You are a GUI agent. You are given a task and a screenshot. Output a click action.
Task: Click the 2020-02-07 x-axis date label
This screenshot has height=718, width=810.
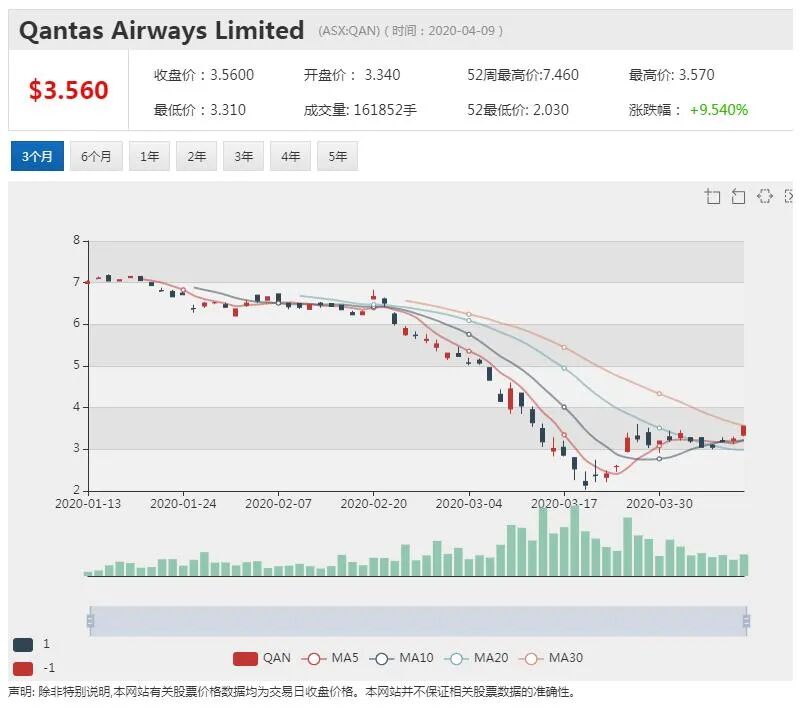click(x=278, y=504)
